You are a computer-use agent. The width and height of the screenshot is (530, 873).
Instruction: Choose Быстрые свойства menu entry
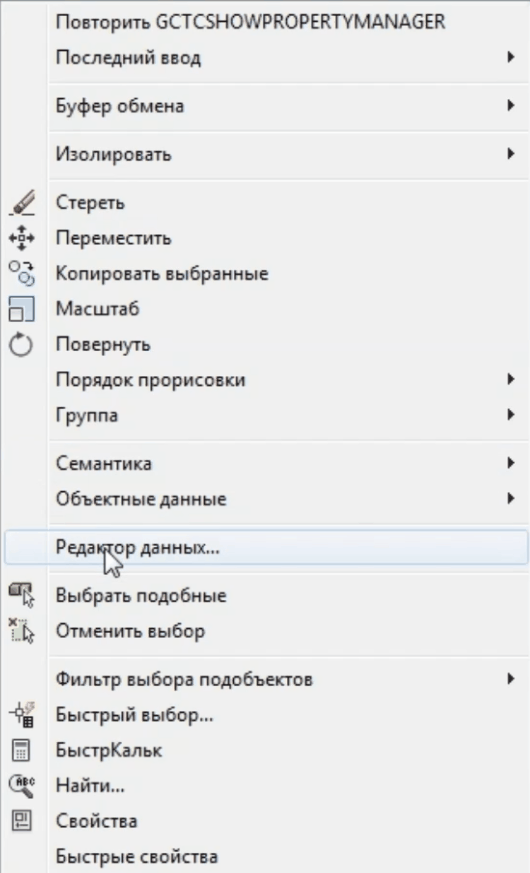coord(266,856)
